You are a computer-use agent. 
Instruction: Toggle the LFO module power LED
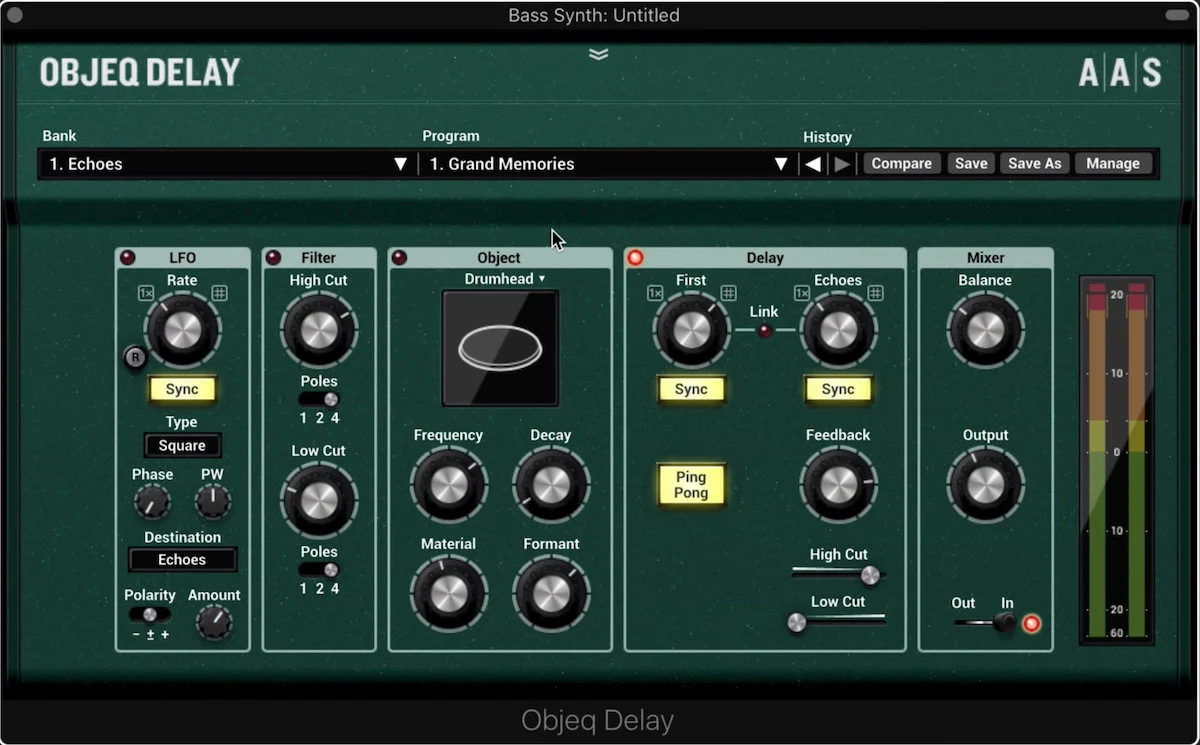(x=128, y=258)
